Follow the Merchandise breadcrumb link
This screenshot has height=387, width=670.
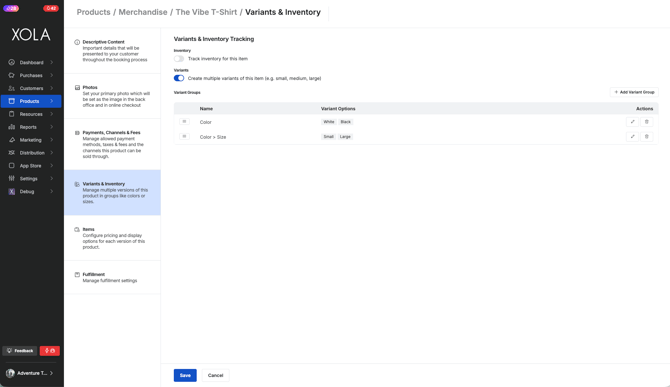coord(143,12)
